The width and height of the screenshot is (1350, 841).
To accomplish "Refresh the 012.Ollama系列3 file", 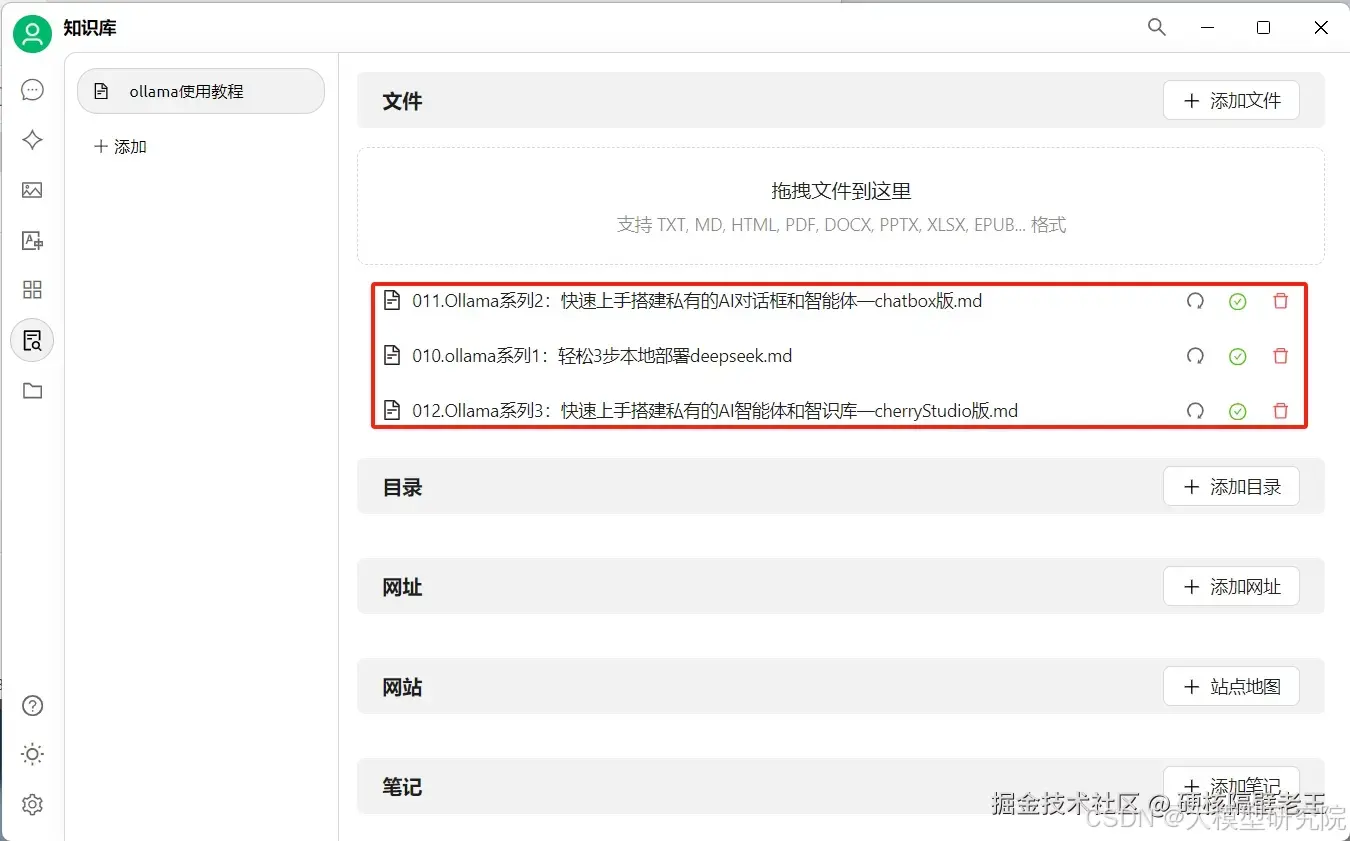I will point(1195,410).
